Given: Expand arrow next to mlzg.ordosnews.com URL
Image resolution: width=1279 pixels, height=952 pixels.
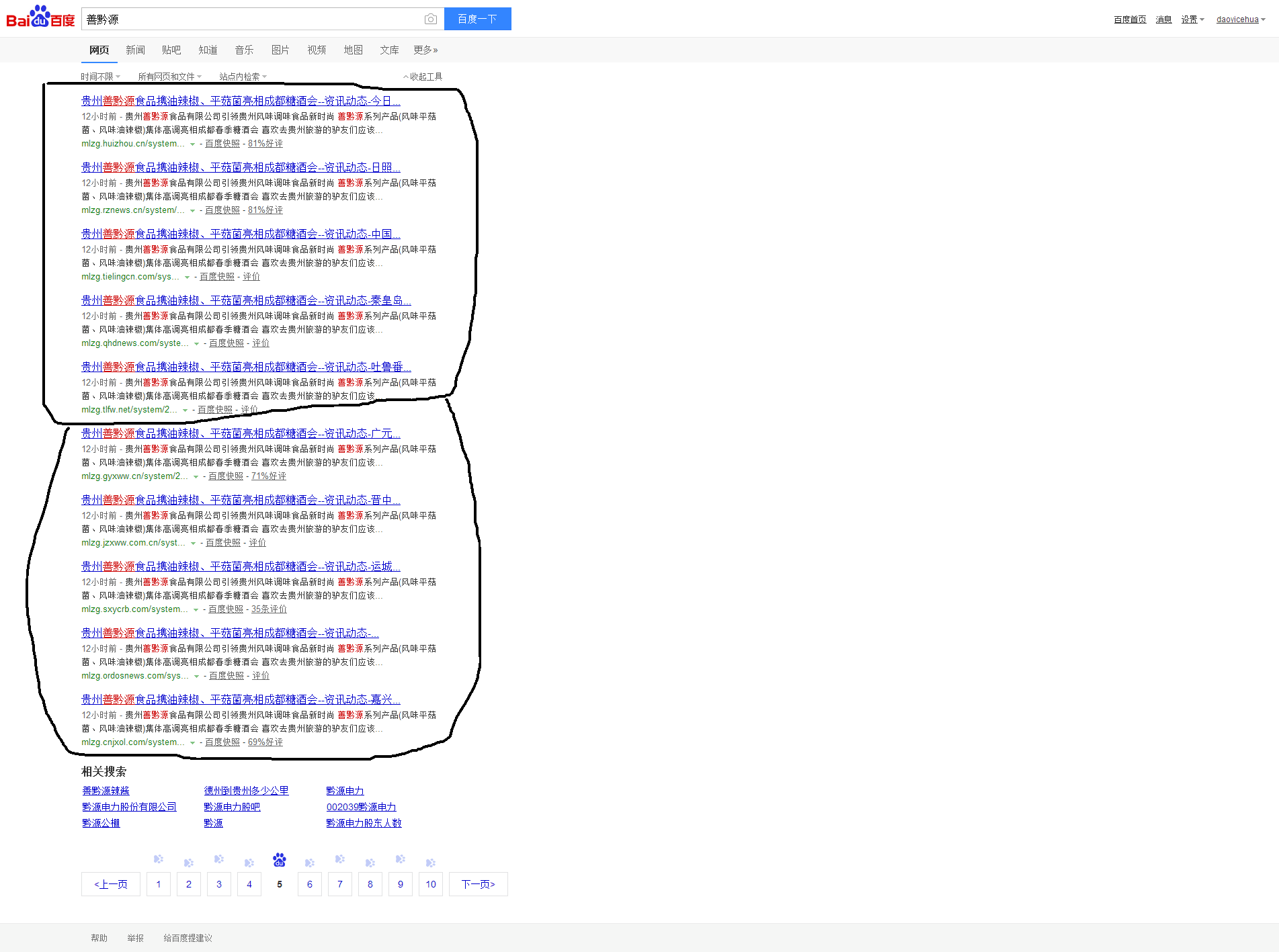Looking at the screenshot, I should pos(197,677).
